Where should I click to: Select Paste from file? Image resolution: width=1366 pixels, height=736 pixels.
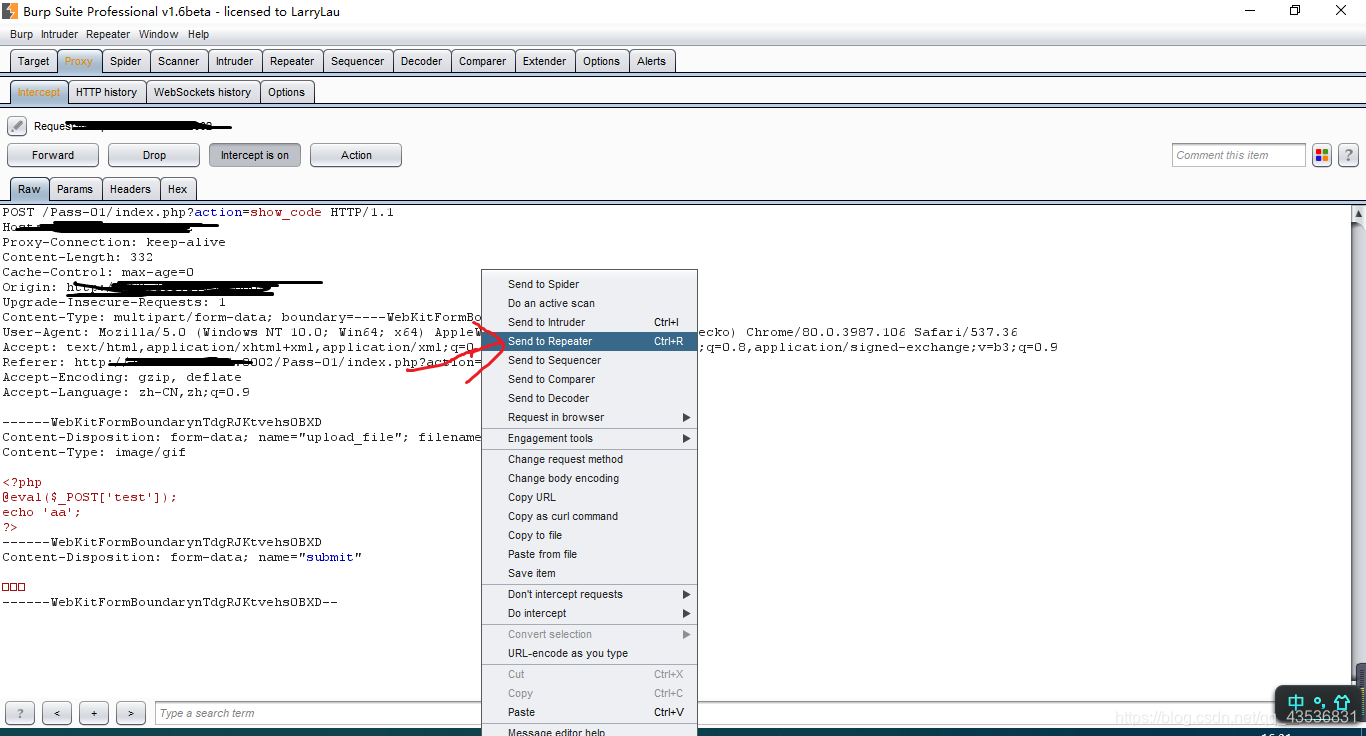pyautogui.click(x=589, y=554)
